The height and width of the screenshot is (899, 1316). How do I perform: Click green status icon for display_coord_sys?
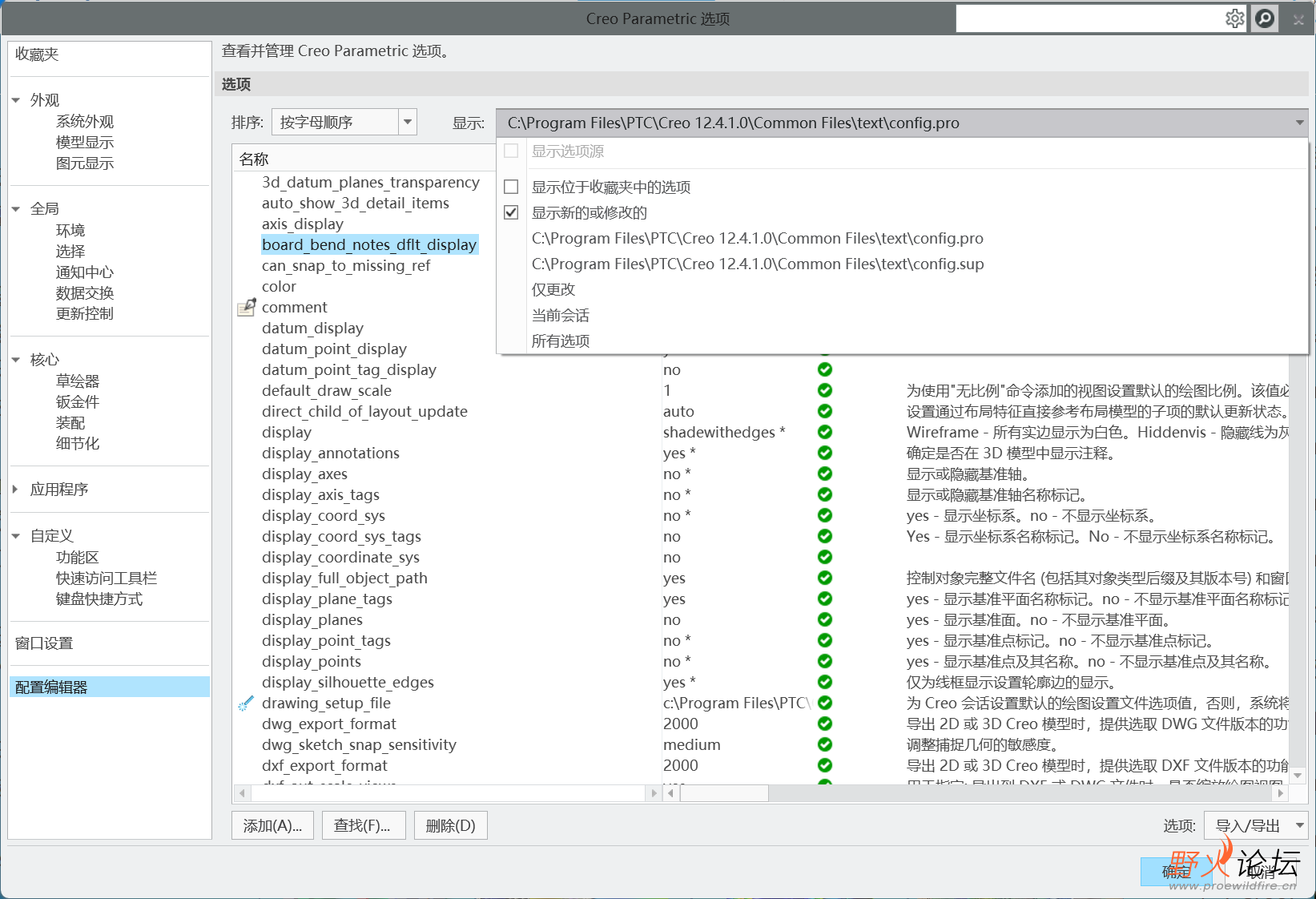point(825,515)
